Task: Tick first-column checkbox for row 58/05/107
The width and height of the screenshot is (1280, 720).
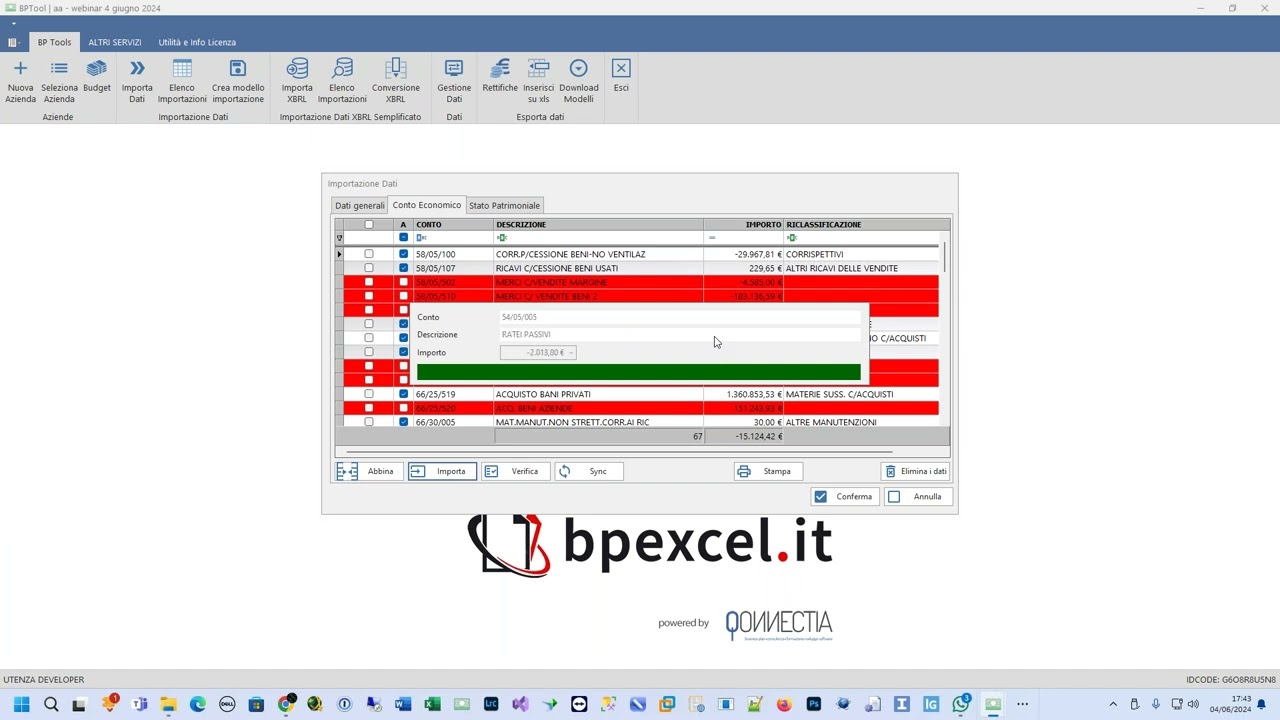Action: pyautogui.click(x=369, y=268)
